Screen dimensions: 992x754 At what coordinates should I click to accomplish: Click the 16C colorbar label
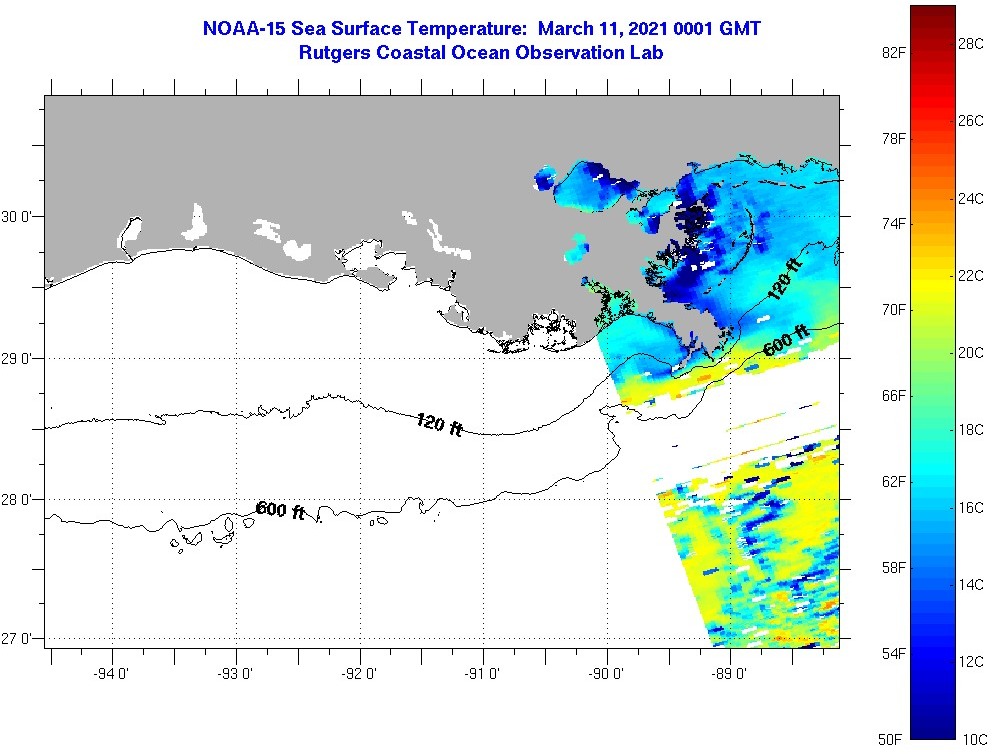(x=971, y=508)
